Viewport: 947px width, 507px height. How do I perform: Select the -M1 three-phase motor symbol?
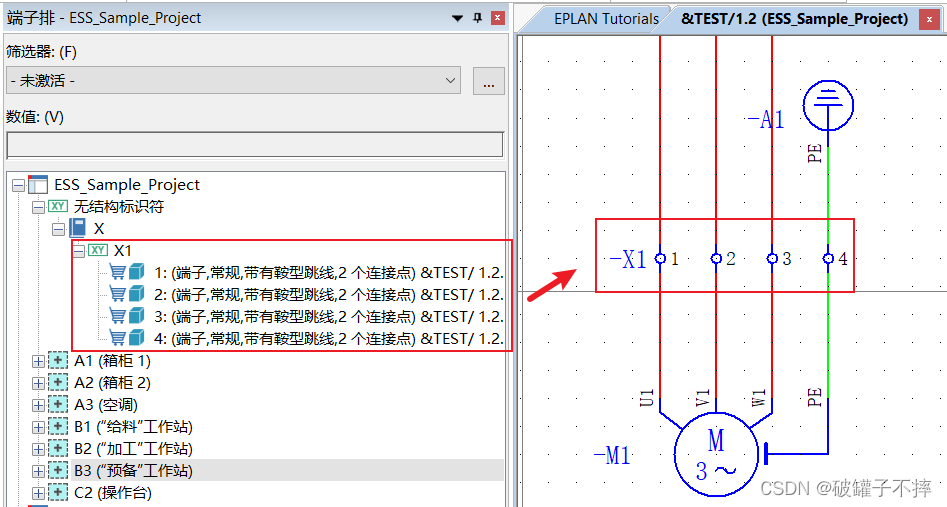tap(716, 454)
